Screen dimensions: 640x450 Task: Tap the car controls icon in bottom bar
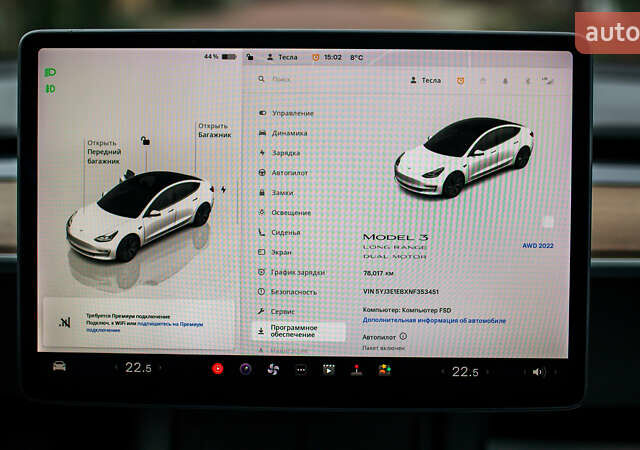pos(60,366)
